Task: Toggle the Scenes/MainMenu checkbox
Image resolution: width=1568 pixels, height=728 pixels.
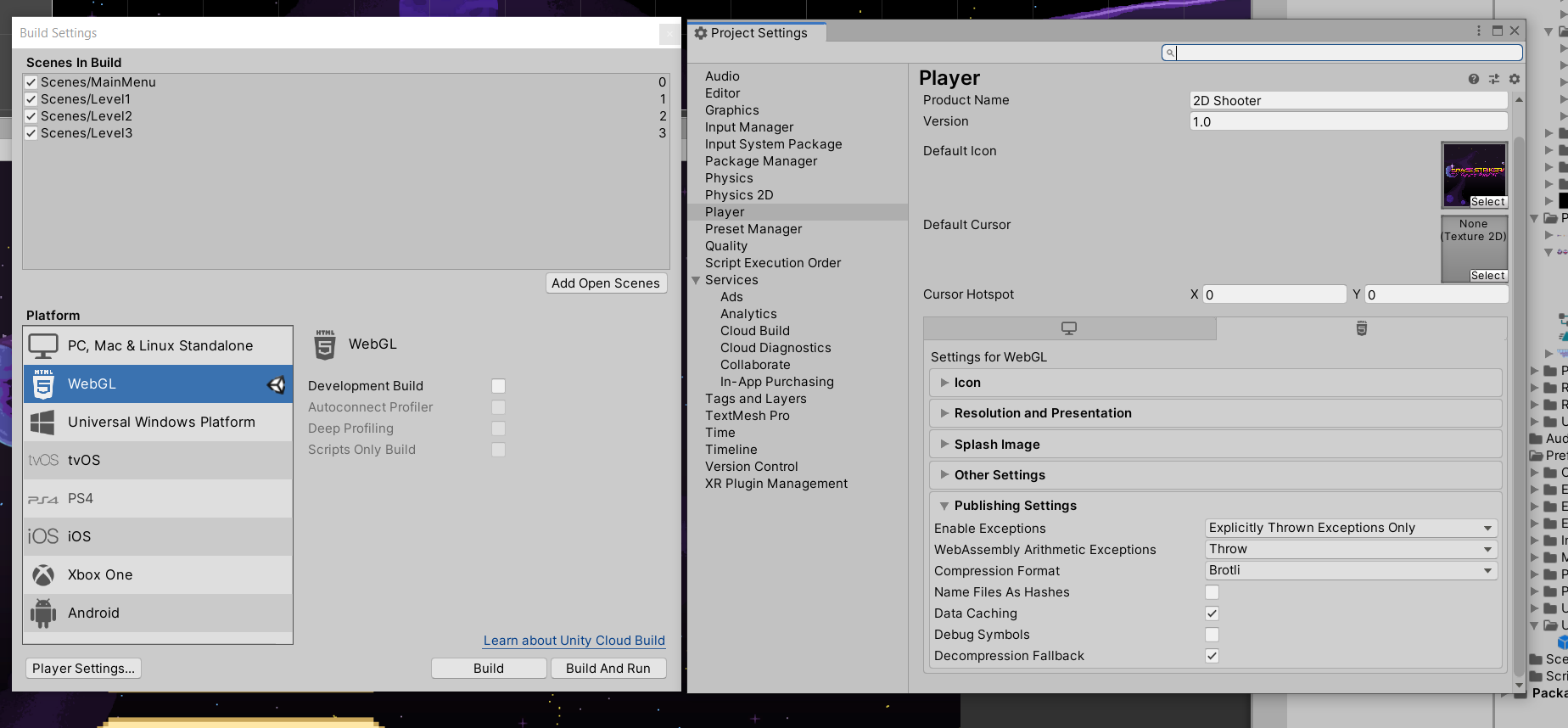Action: point(31,82)
